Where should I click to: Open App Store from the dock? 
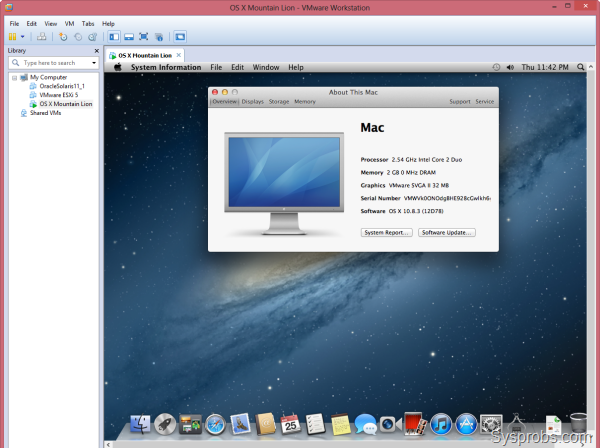click(x=466, y=424)
